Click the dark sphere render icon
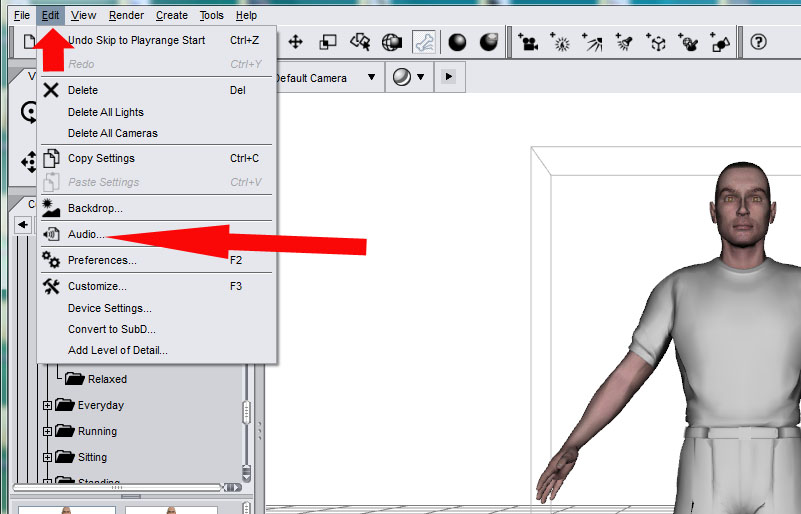 (457, 42)
